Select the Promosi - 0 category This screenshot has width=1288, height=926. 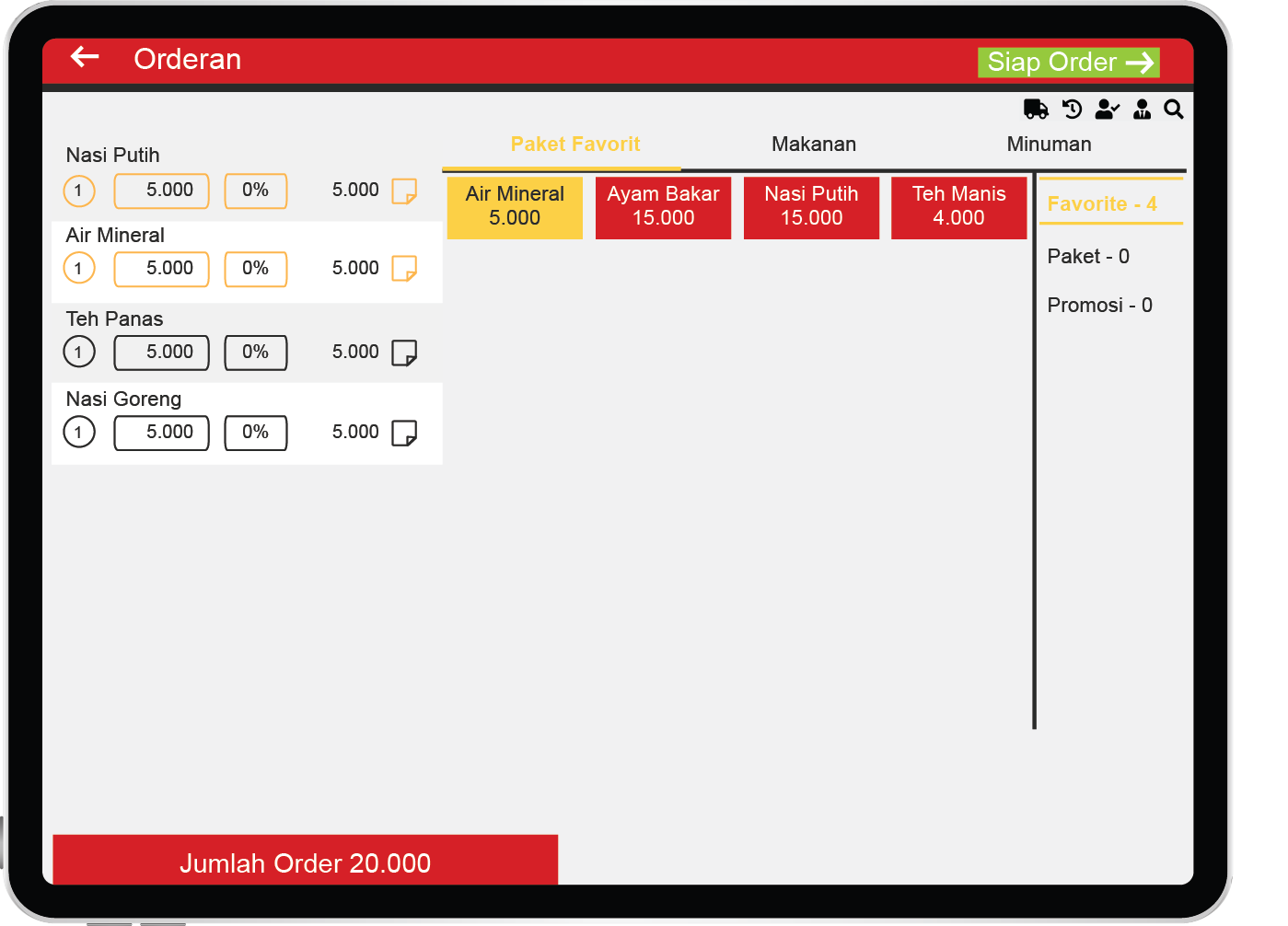(1099, 306)
